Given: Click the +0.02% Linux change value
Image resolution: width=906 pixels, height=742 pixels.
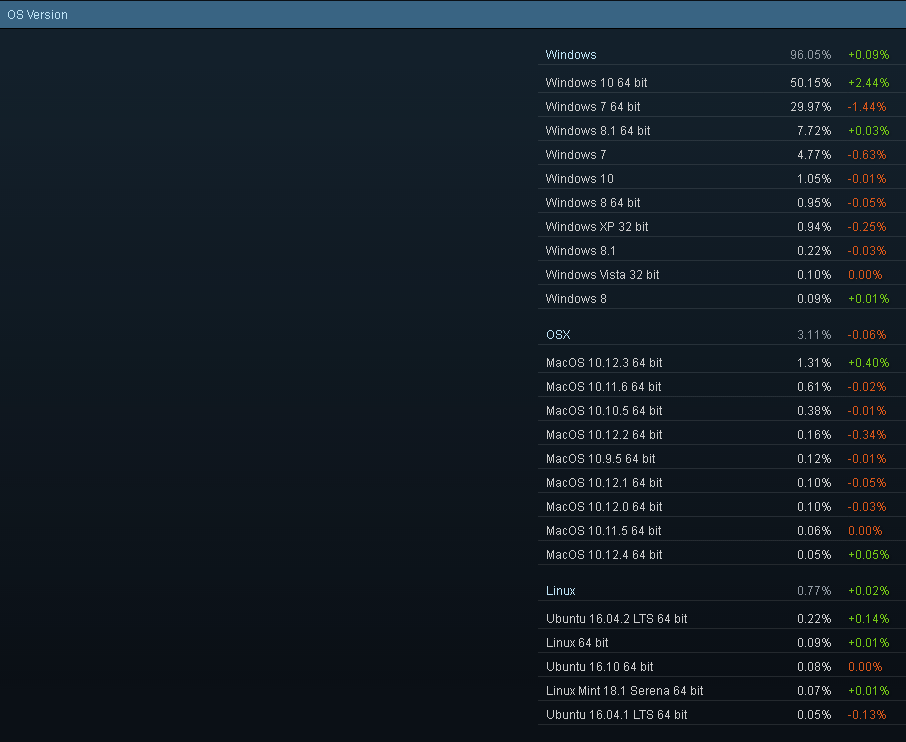Looking at the screenshot, I should click(868, 591).
